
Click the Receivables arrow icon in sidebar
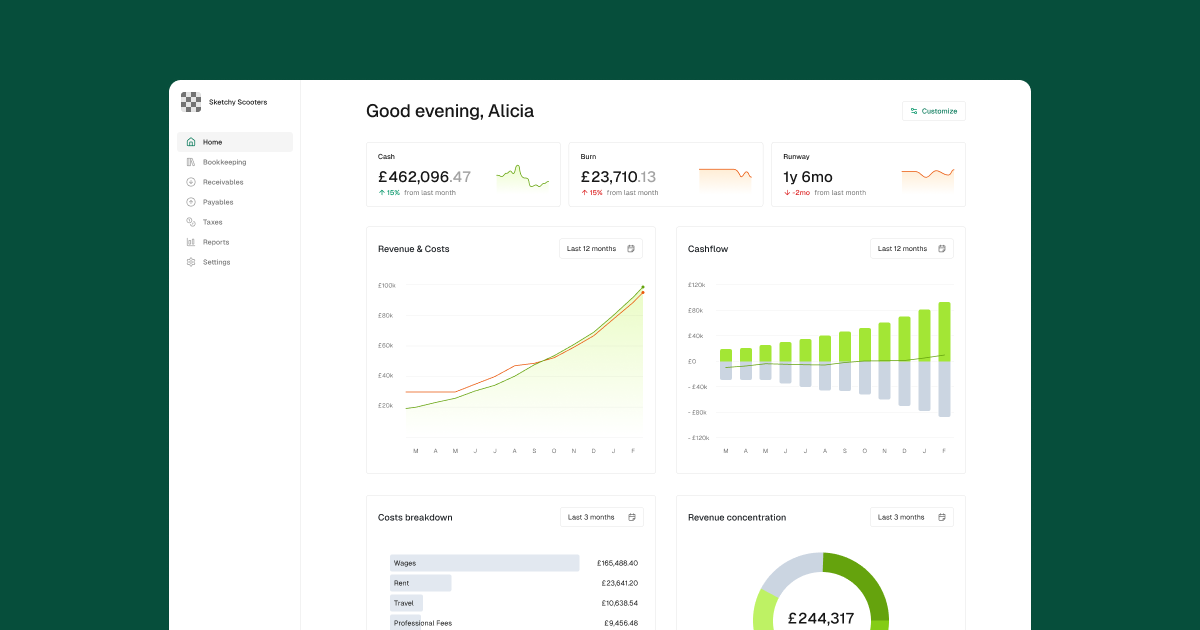(191, 182)
